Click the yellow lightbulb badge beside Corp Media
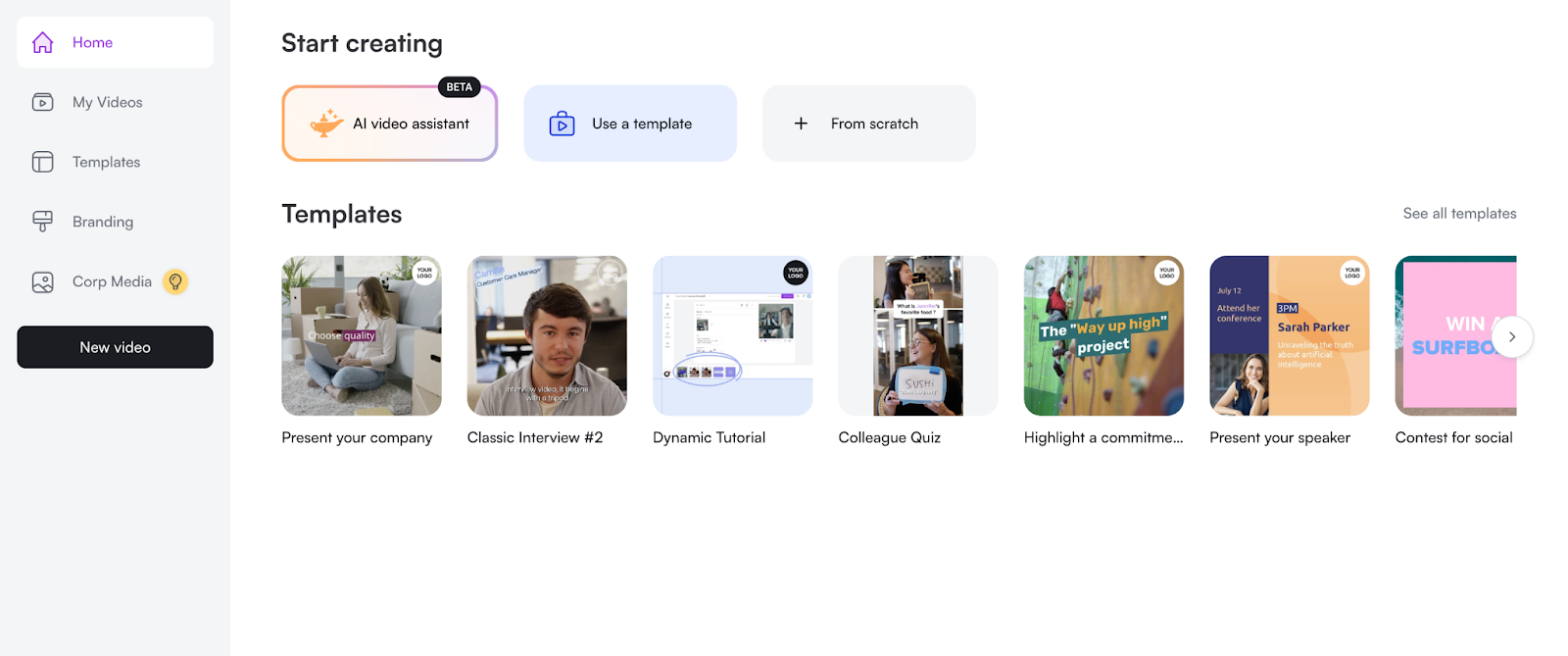This screenshot has height=656, width=1568. coord(175,282)
